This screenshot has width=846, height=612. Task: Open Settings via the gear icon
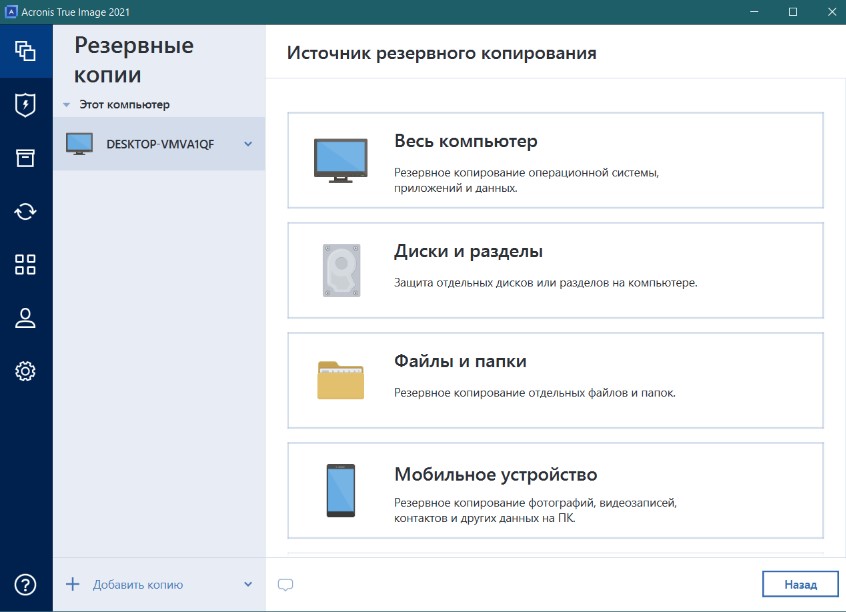[25, 371]
